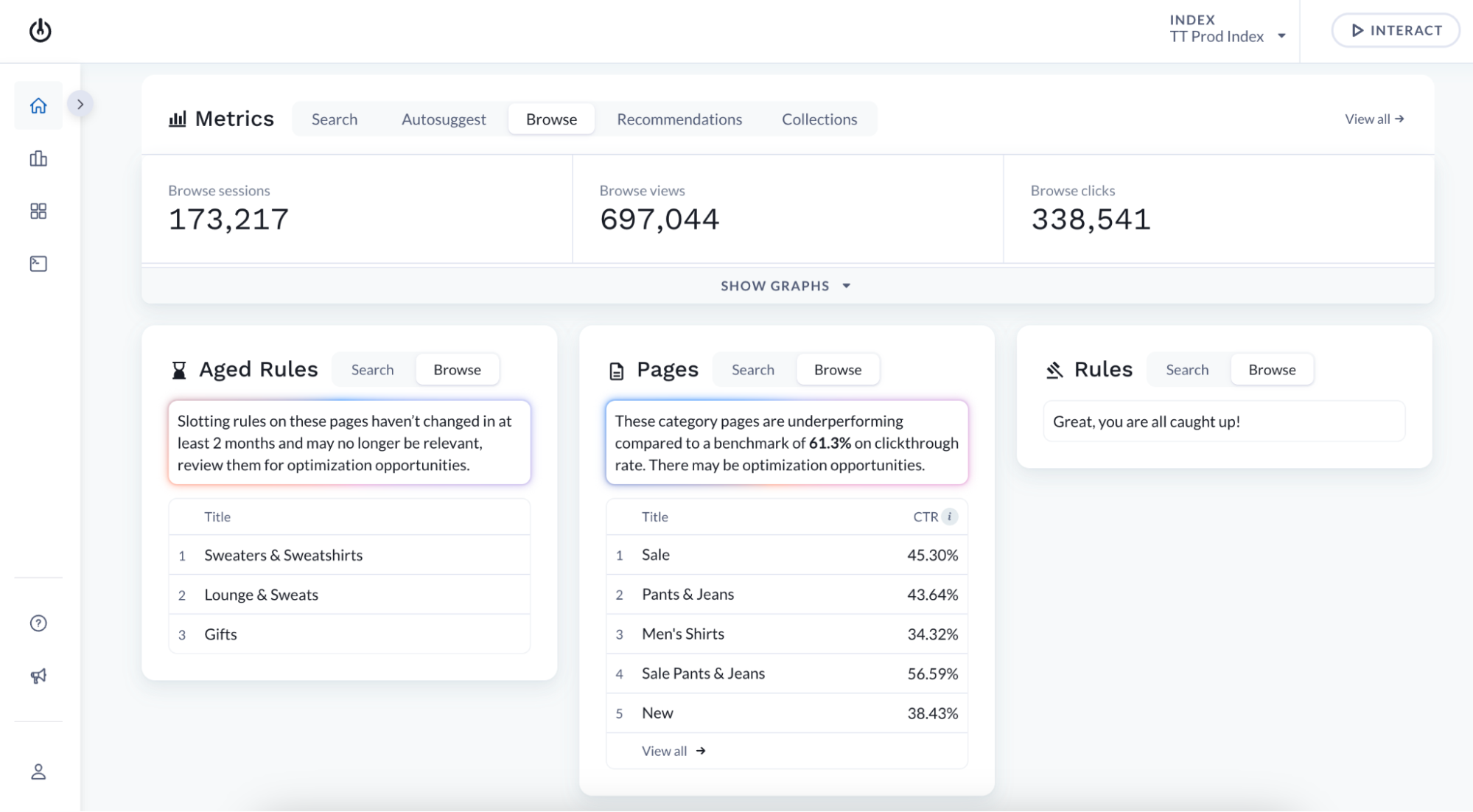Click the Metrics bar chart icon
The image size is (1473, 812).
tap(177, 119)
